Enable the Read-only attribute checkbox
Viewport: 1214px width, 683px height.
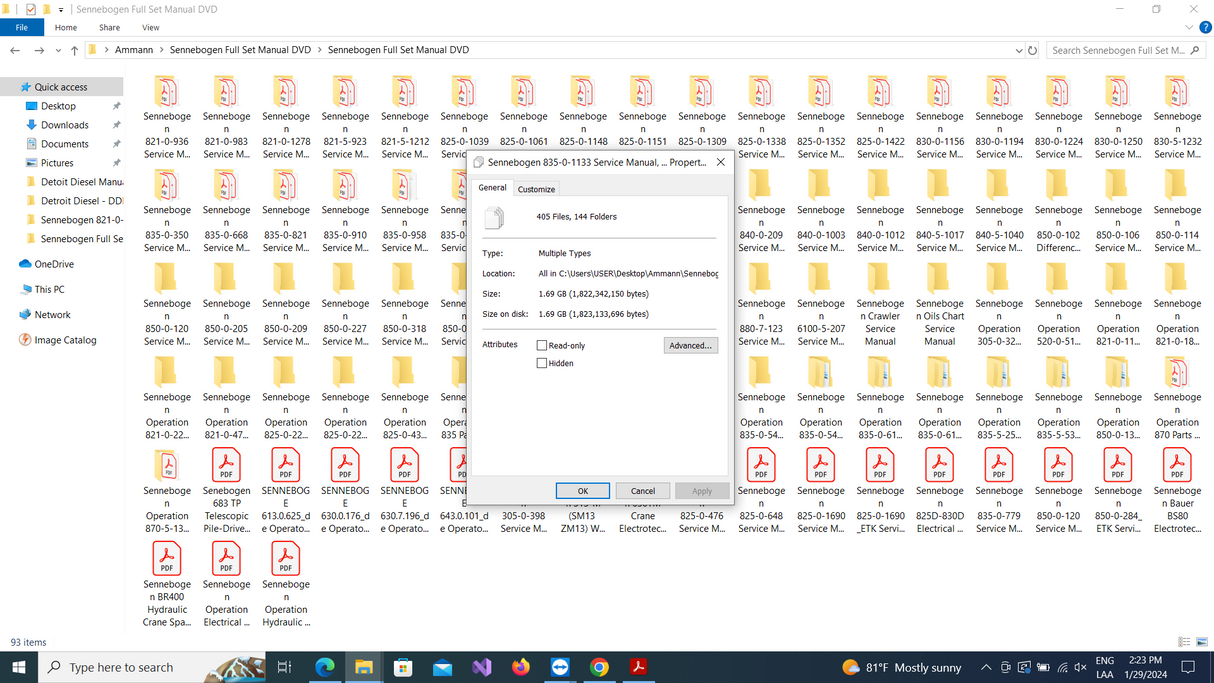[542, 343]
